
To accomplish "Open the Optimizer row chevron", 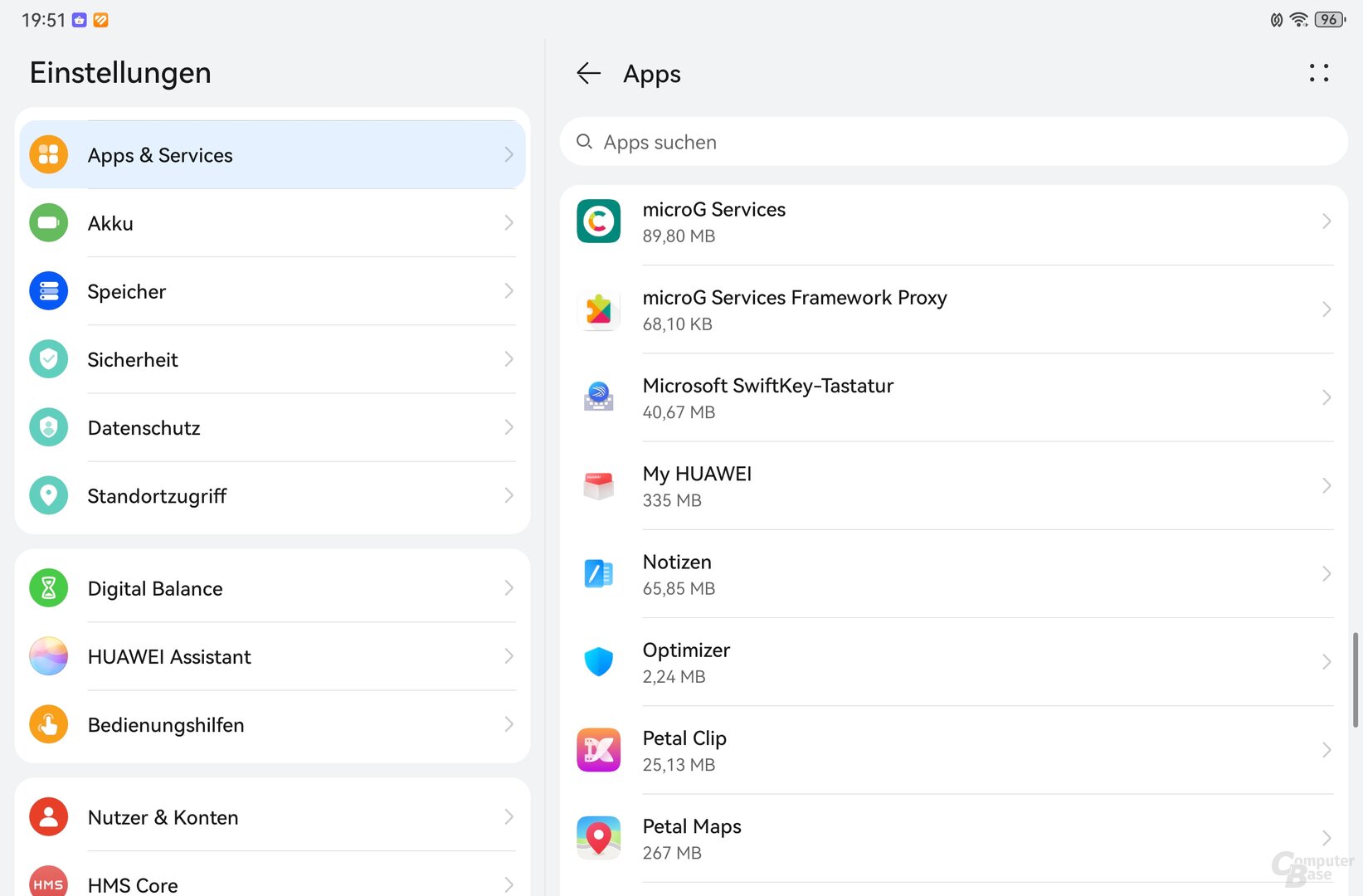I will click(1326, 661).
